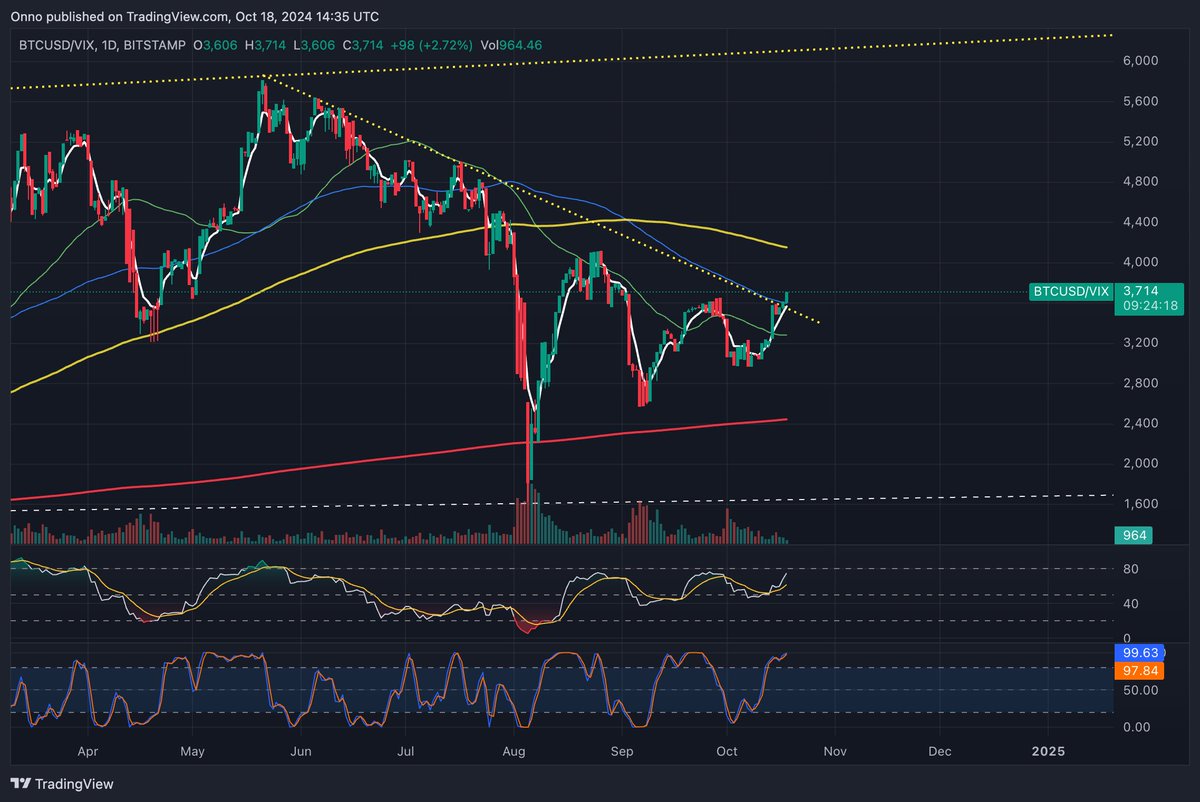Click the 2,000 price axis label

click(1141, 463)
